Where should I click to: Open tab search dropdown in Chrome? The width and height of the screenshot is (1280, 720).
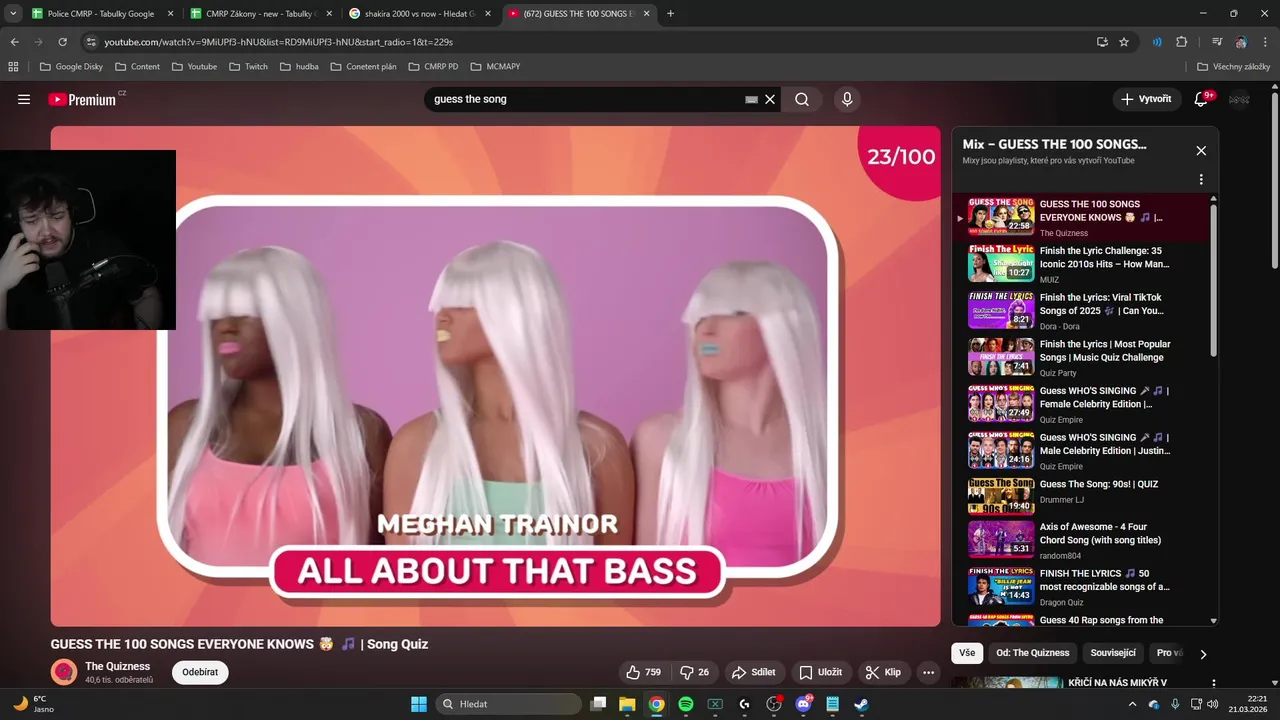tap(13, 14)
